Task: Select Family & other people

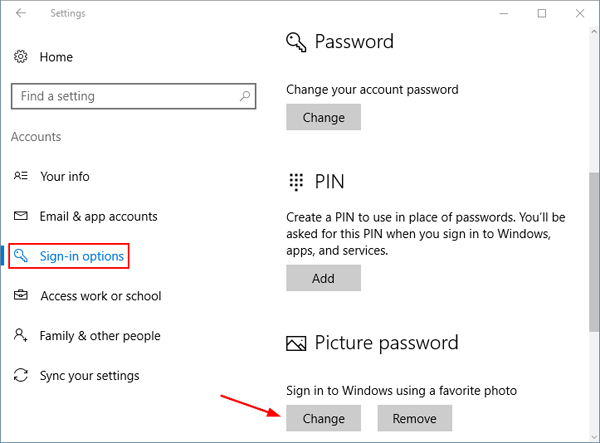Action: point(99,336)
